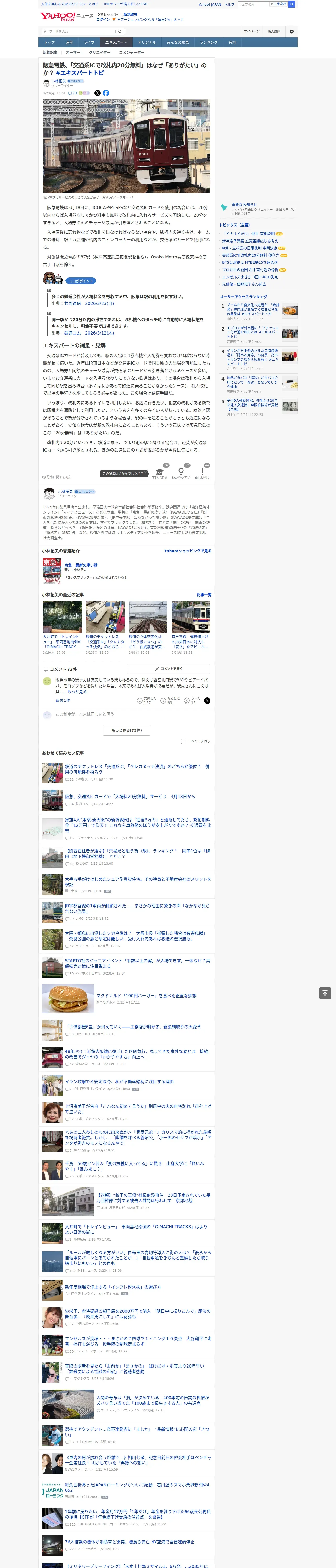Open the 京王電鉄、運賃値上げ recent article thumbnail
Viewport: 336px width, 1568px height.
[x=191, y=617]
